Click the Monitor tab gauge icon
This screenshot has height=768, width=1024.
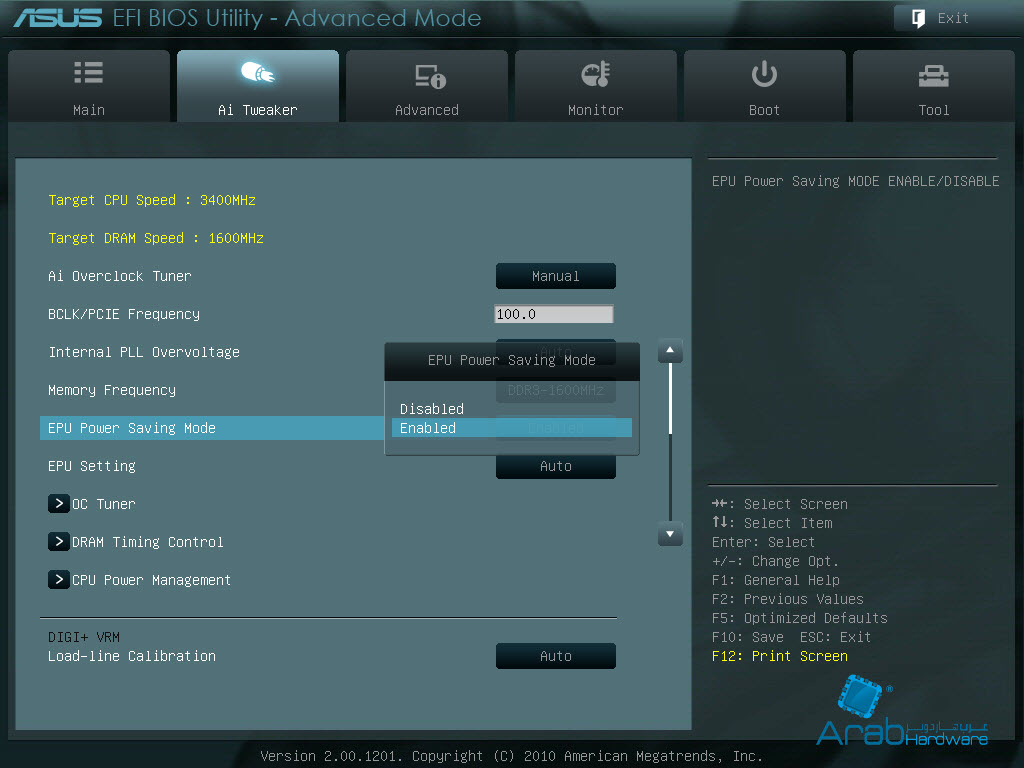click(x=595, y=74)
